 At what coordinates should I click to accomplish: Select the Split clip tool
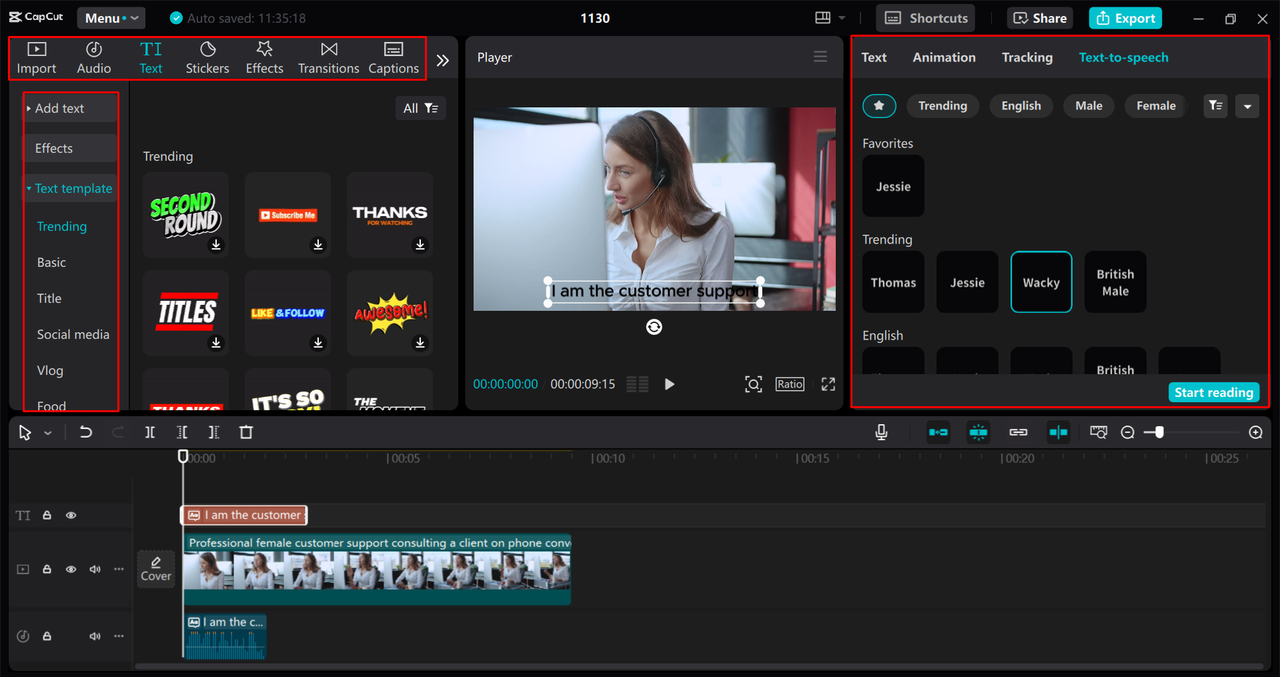click(150, 432)
